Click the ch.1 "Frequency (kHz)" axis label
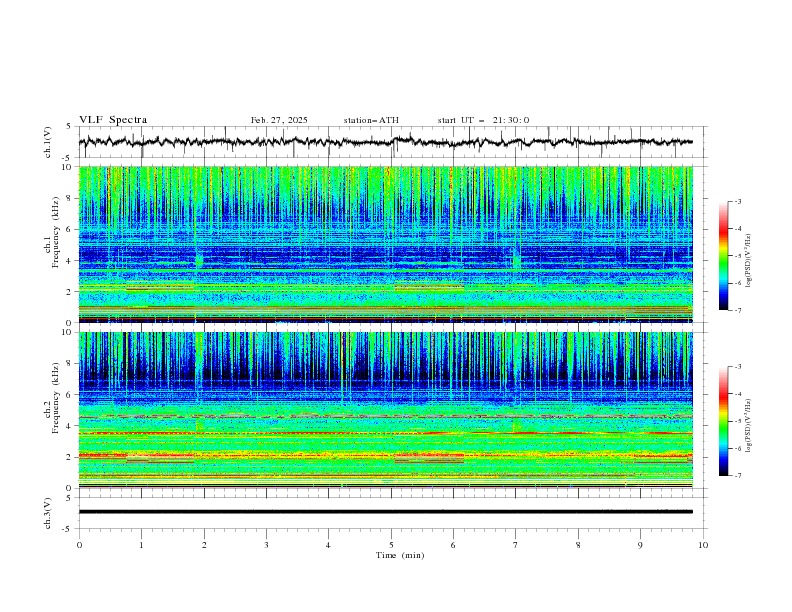The height and width of the screenshot is (612, 792). point(56,230)
